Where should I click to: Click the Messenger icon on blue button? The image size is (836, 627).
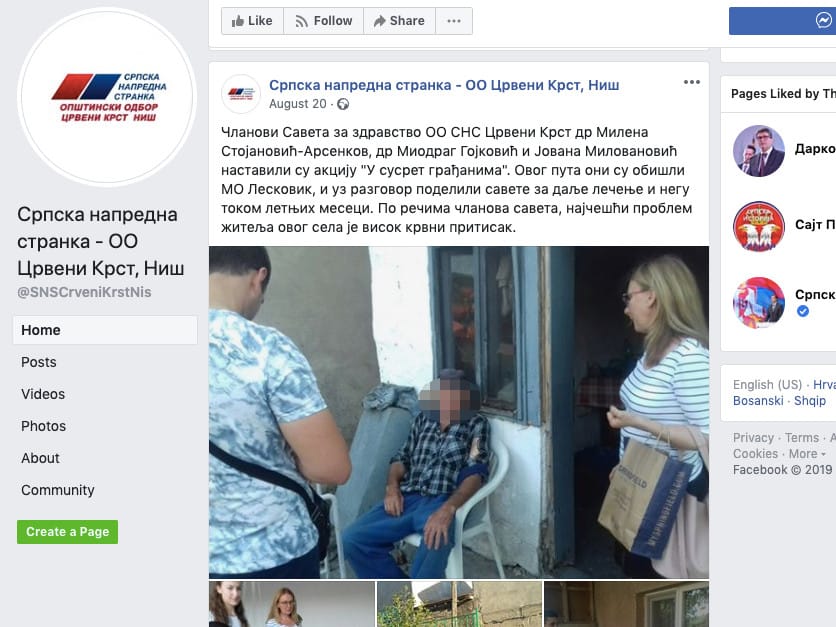823,20
